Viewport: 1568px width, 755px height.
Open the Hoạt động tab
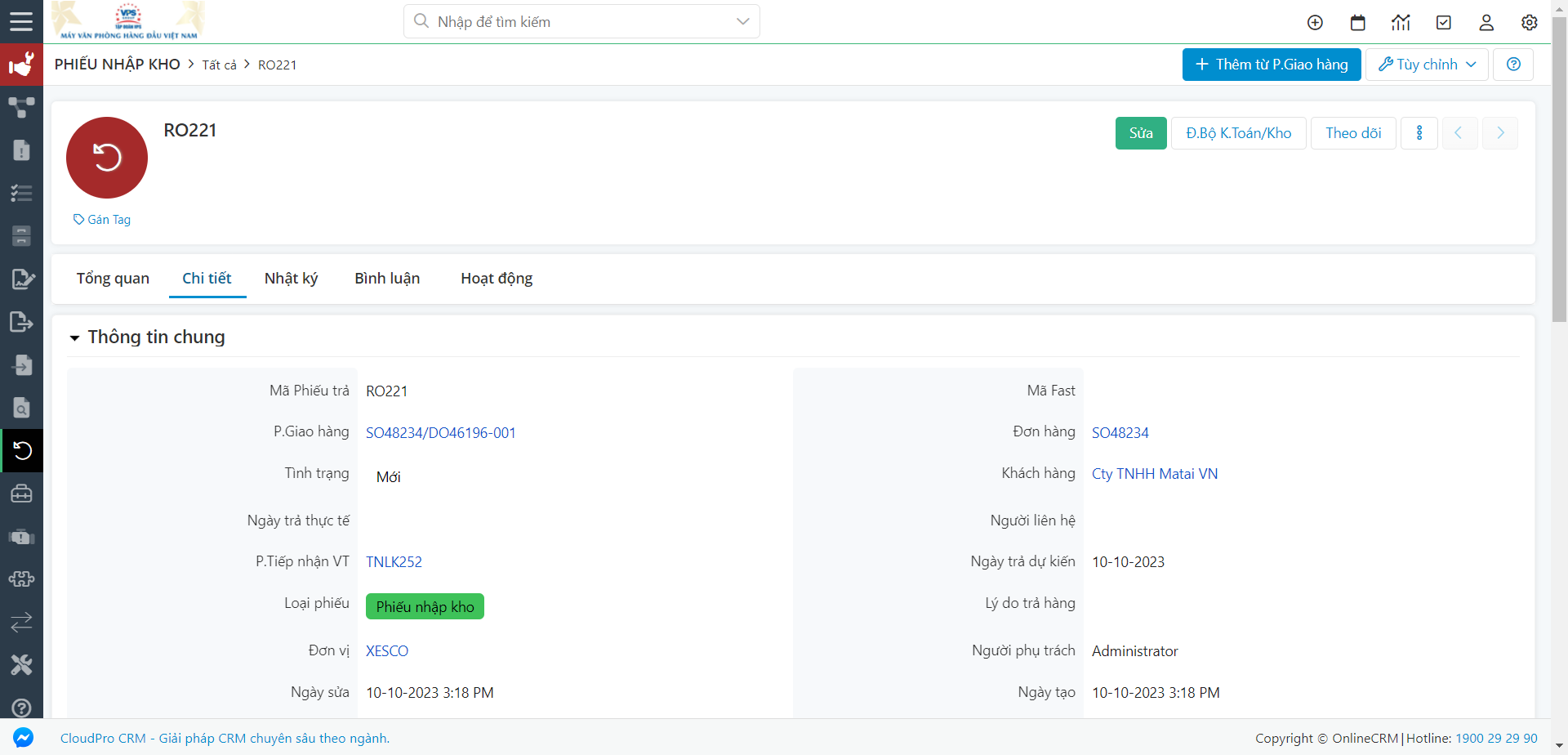[x=497, y=279]
